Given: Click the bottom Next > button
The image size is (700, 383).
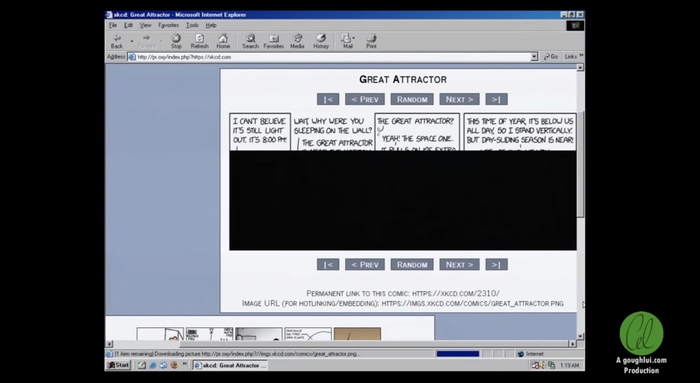Looking at the screenshot, I should [459, 265].
